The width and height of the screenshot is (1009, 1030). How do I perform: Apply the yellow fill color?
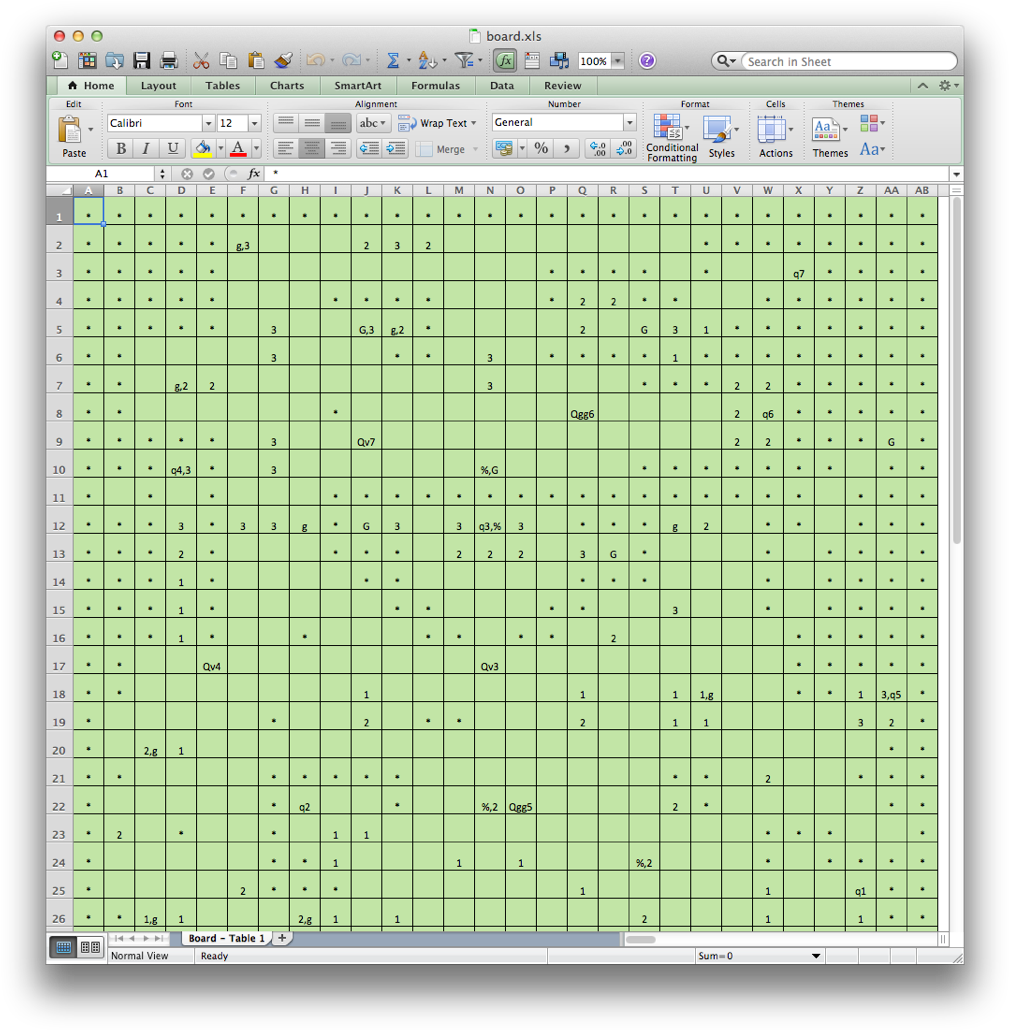click(203, 148)
